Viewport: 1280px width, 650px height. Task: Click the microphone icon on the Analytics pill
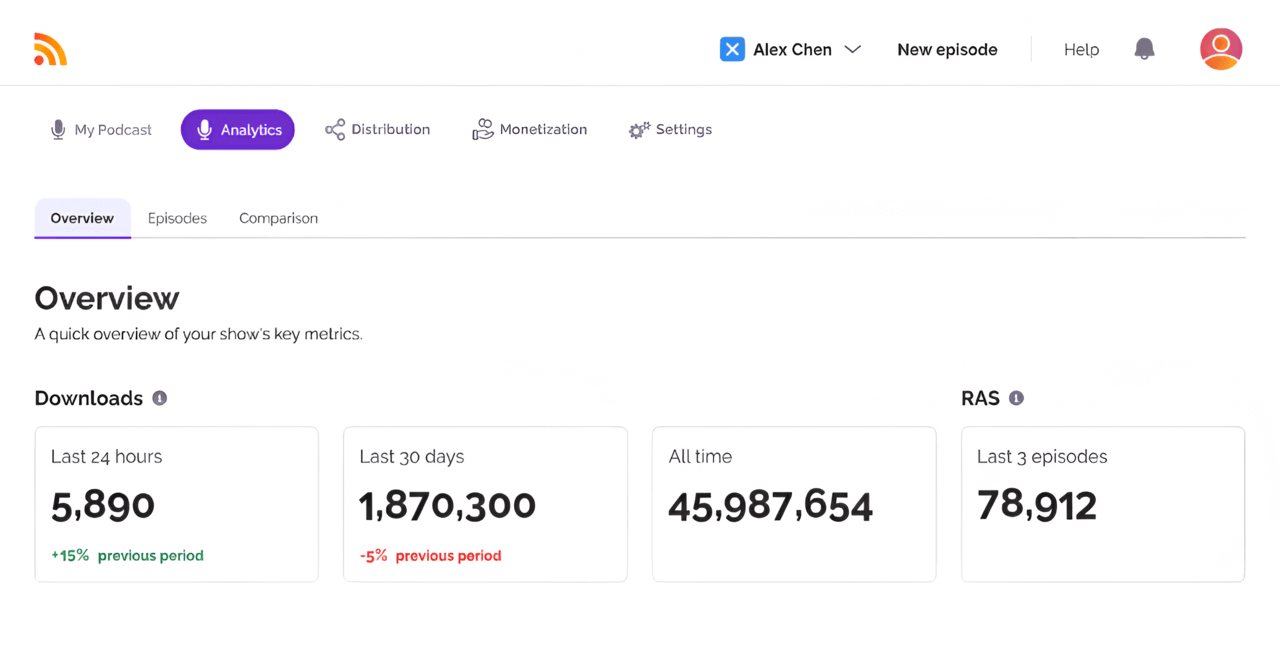[205, 129]
